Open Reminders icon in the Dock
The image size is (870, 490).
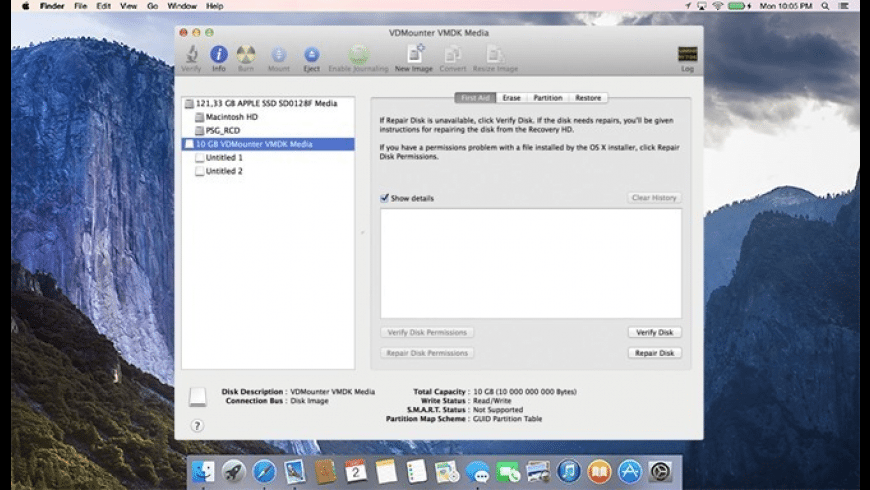(x=416, y=472)
